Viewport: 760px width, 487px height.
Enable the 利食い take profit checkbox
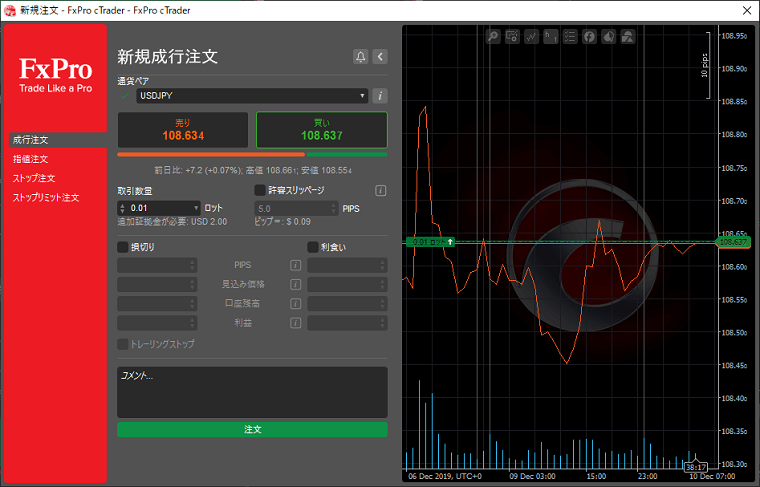pyautogui.click(x=313, y=247)
